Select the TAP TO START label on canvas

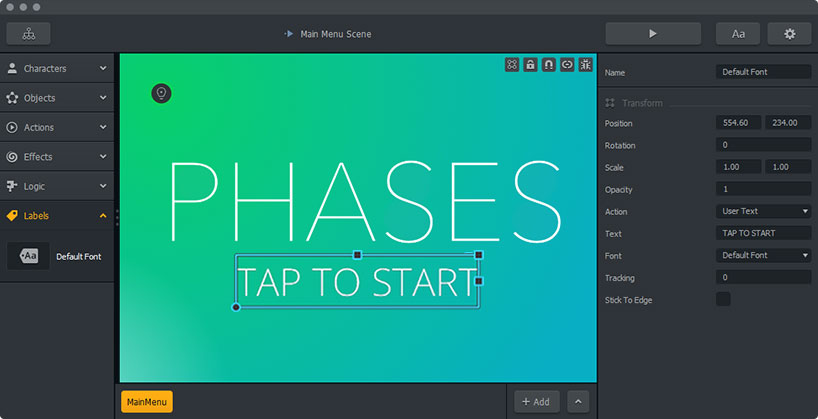tap(357, 283)
